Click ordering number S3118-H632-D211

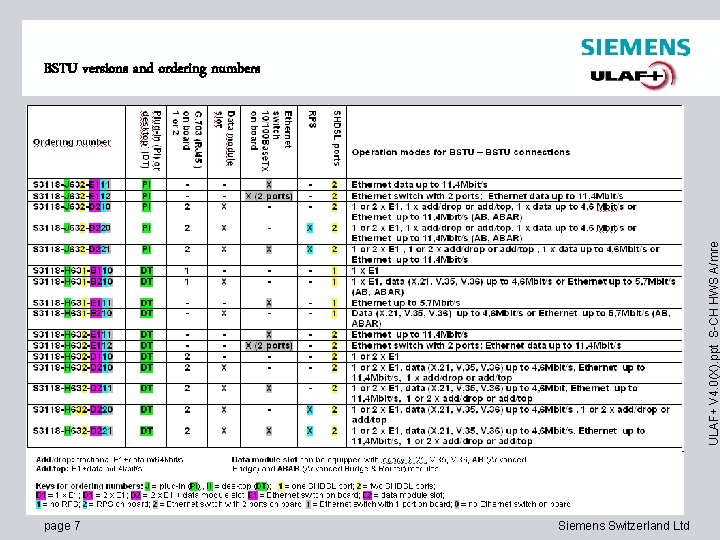click(x=73, y=388)
